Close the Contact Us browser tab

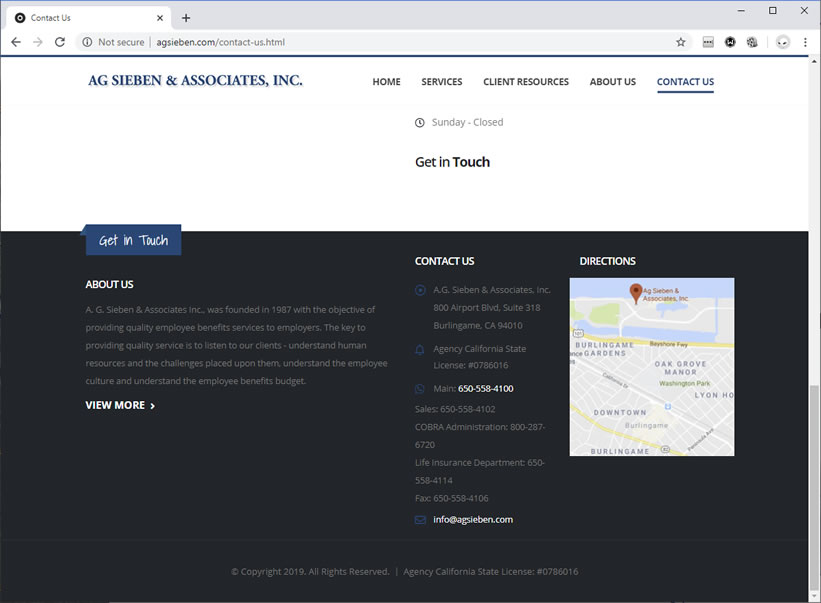point(160,18)
